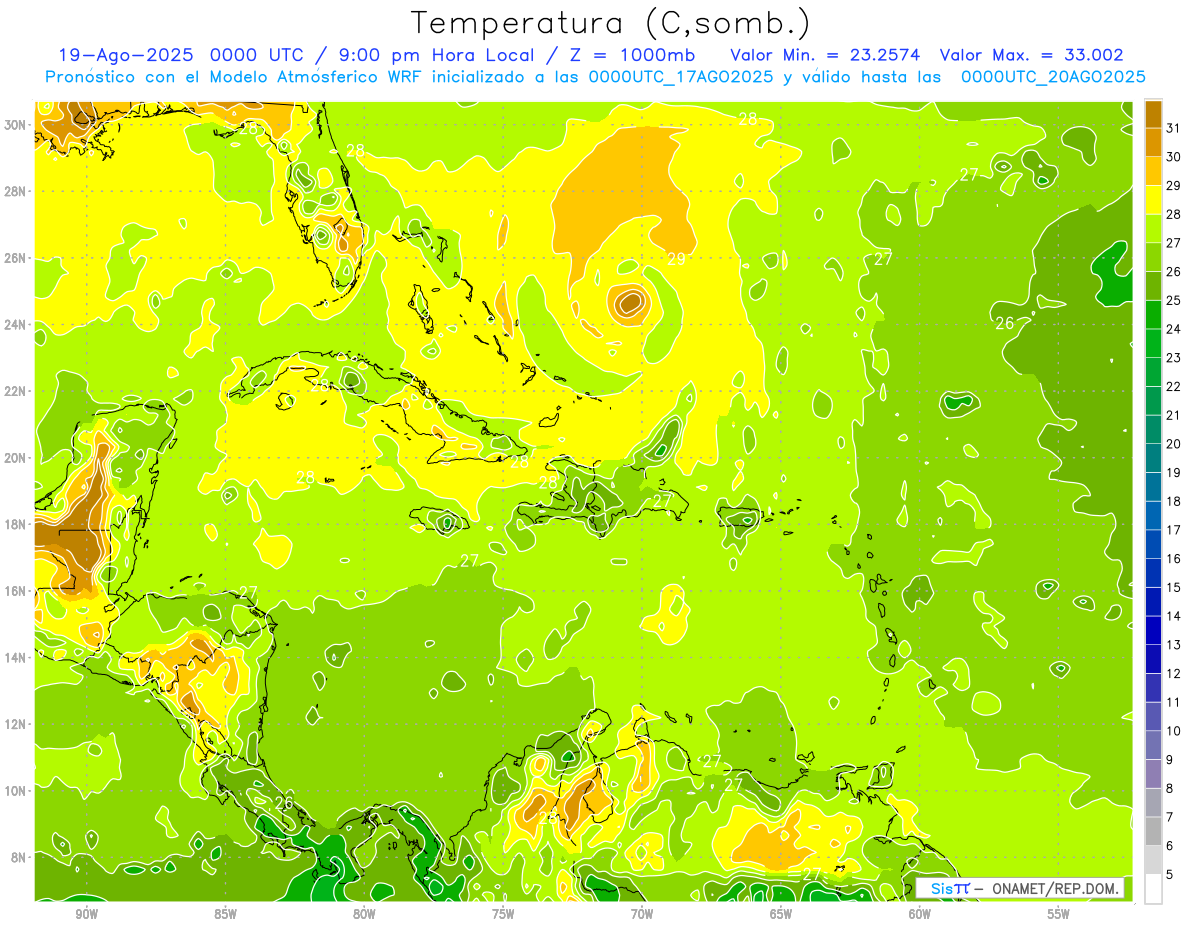Screen dimensions: 1200x927
Task: Click the 90W longitude label
Action: [86, 914]
